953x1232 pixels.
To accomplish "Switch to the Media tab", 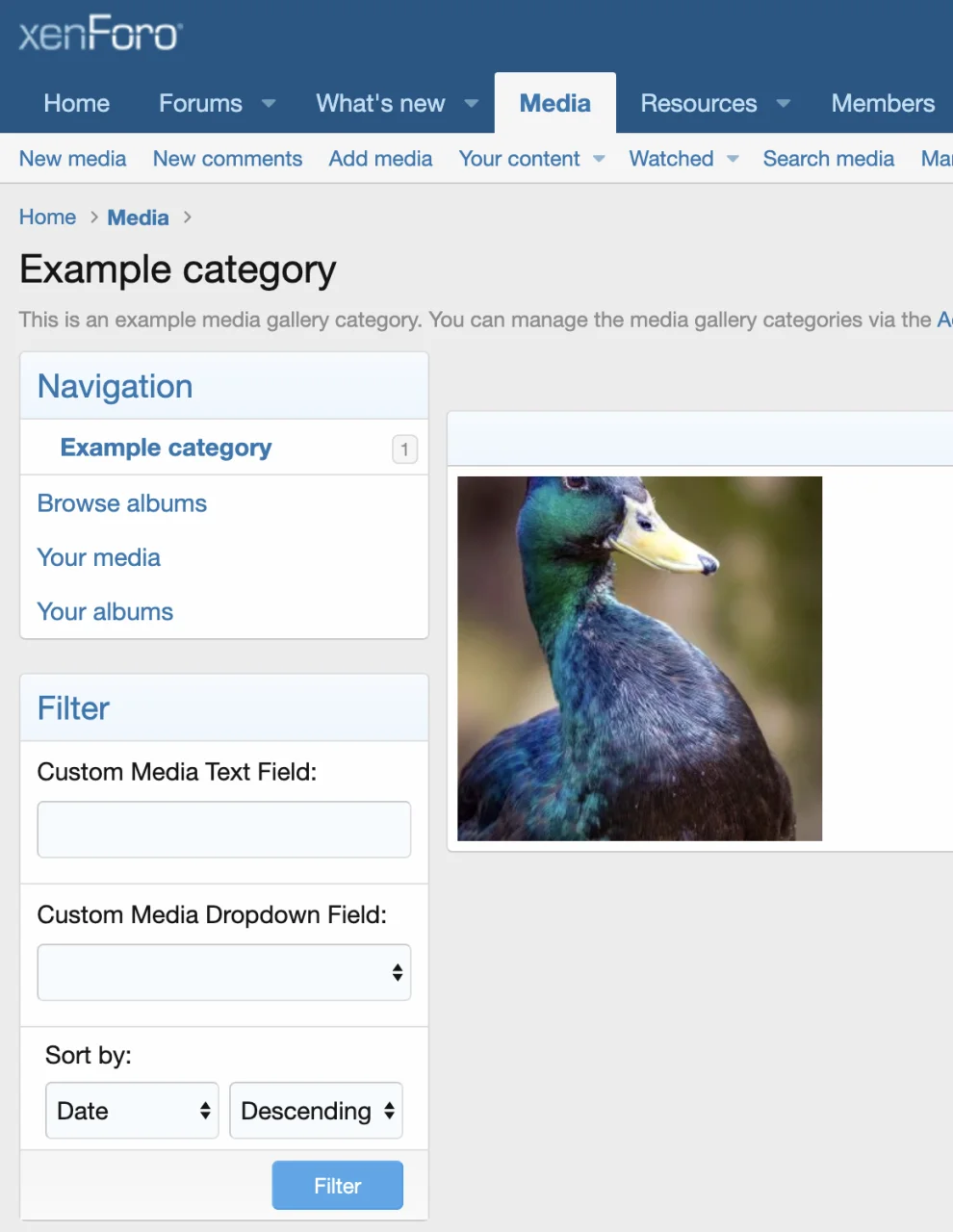I will point(554,103).
